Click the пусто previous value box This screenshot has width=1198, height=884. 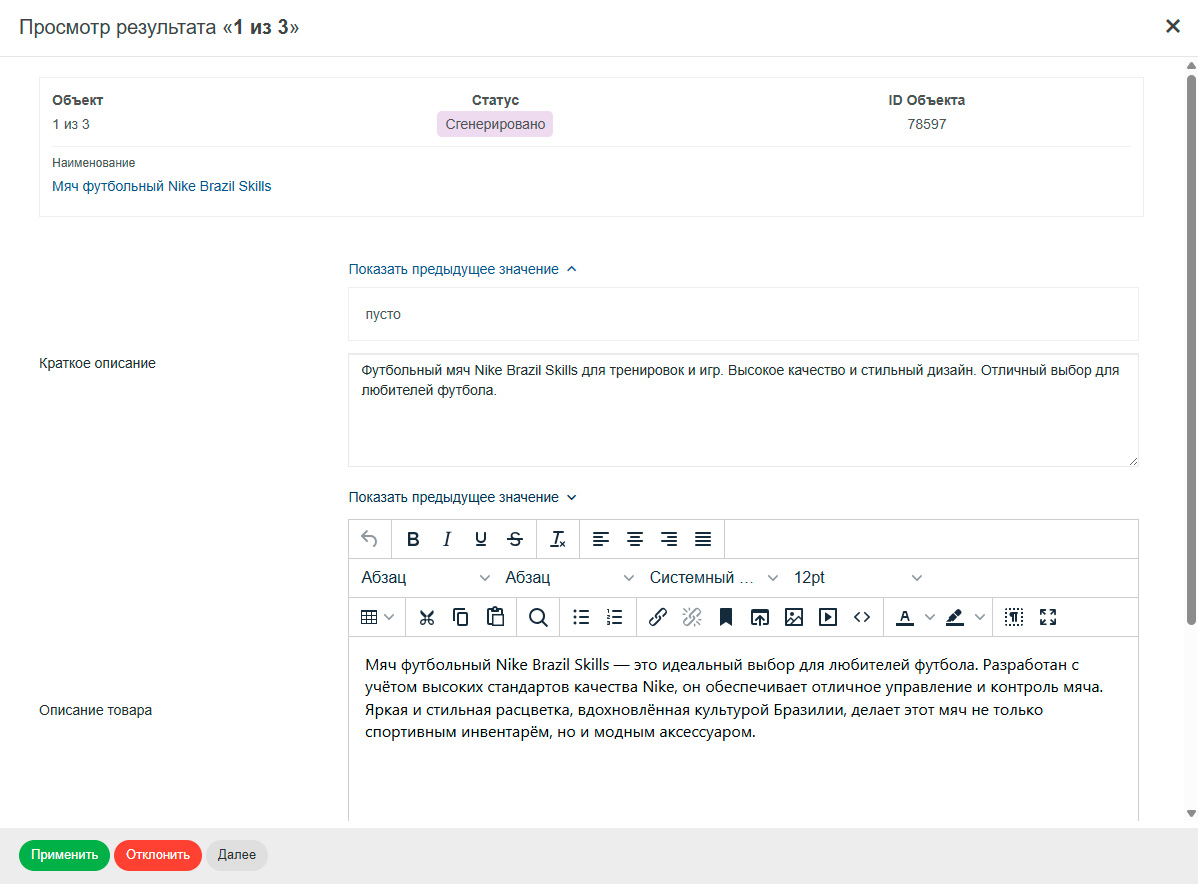pos(743,314)
